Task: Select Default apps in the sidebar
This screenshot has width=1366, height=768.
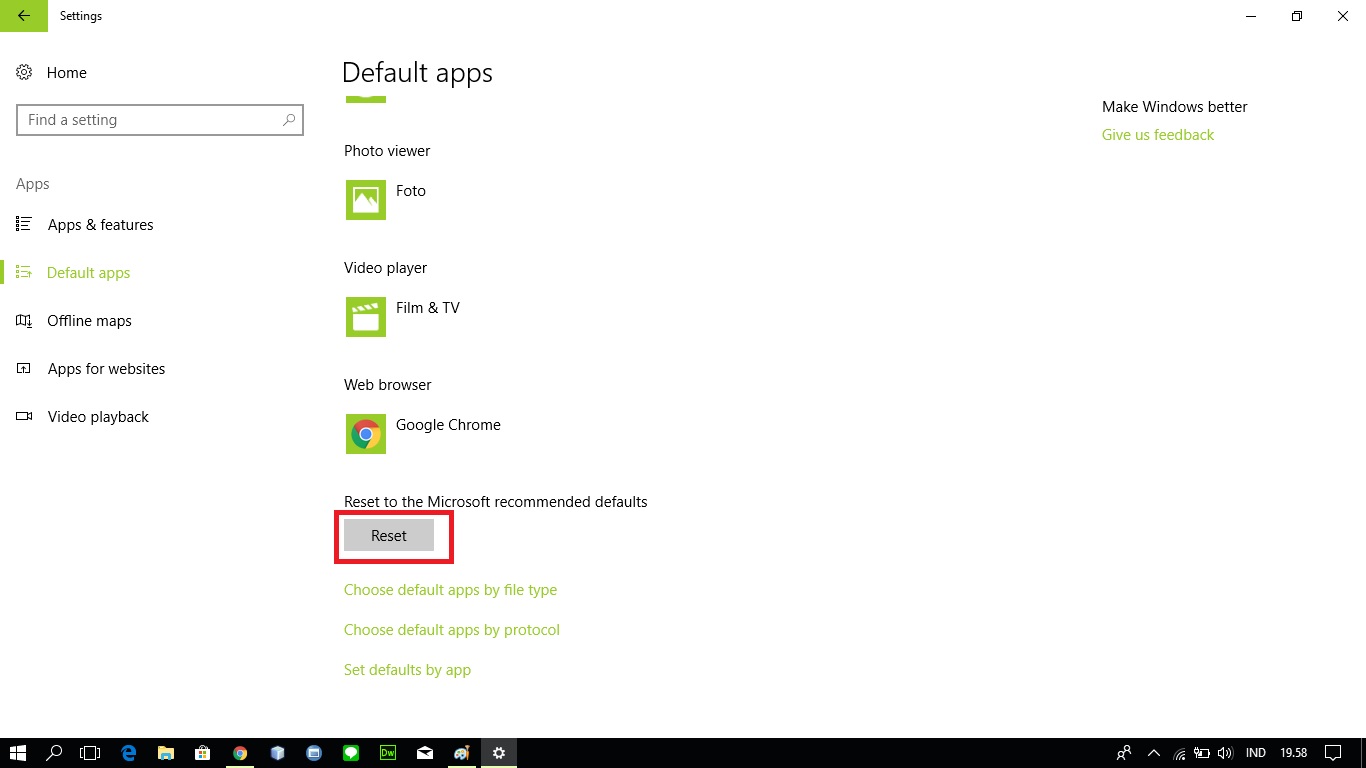Action: click(x=88, y=273)
